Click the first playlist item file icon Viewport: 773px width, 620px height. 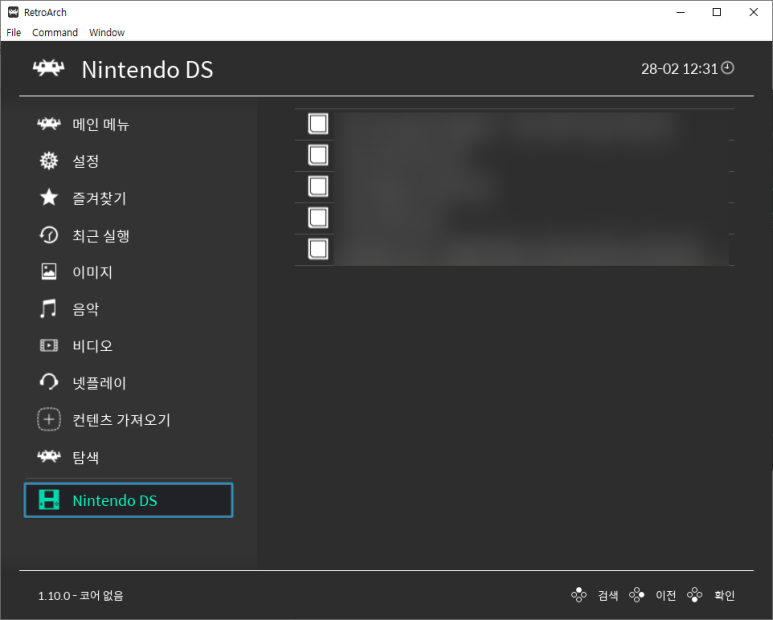[x=318, y=124]
